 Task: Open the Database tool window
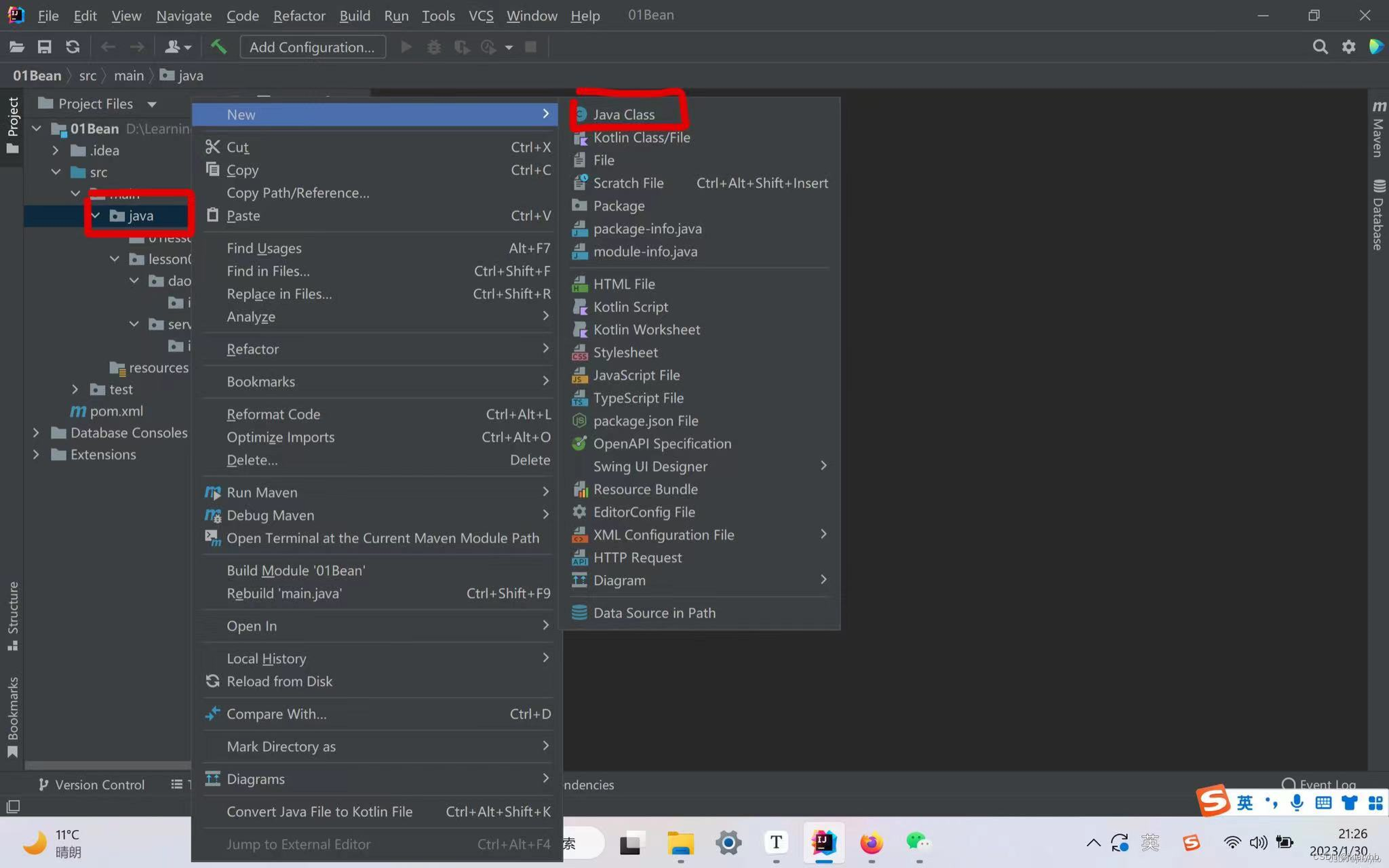[x=1377, y=216]
